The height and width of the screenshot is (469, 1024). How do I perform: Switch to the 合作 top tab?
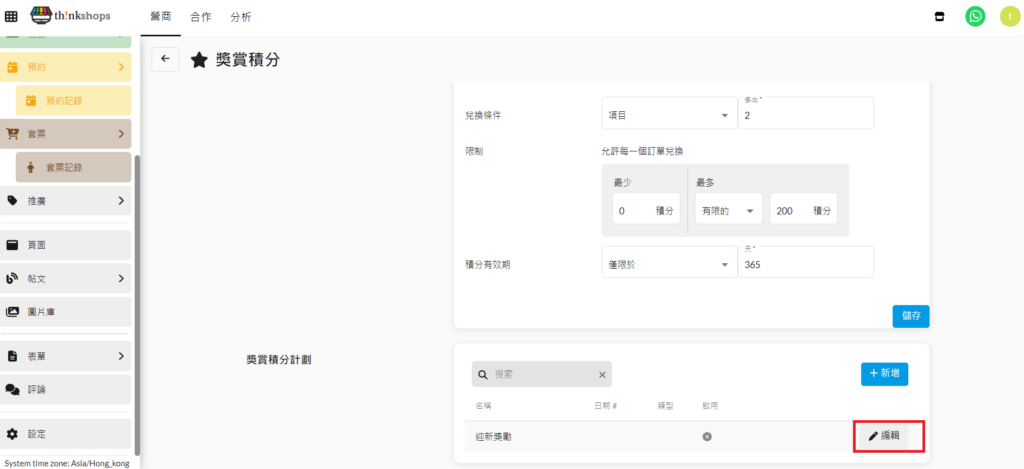pyautogui.click(x=200, y=17)
